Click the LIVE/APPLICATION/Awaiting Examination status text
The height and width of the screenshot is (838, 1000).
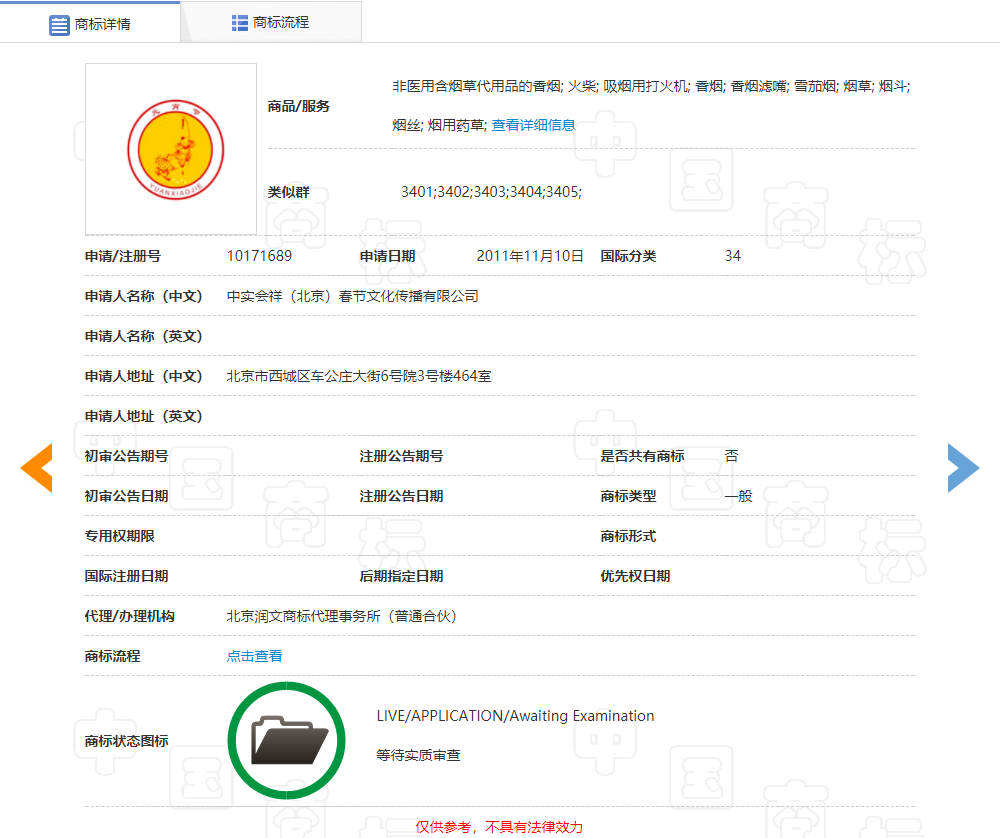515,716
